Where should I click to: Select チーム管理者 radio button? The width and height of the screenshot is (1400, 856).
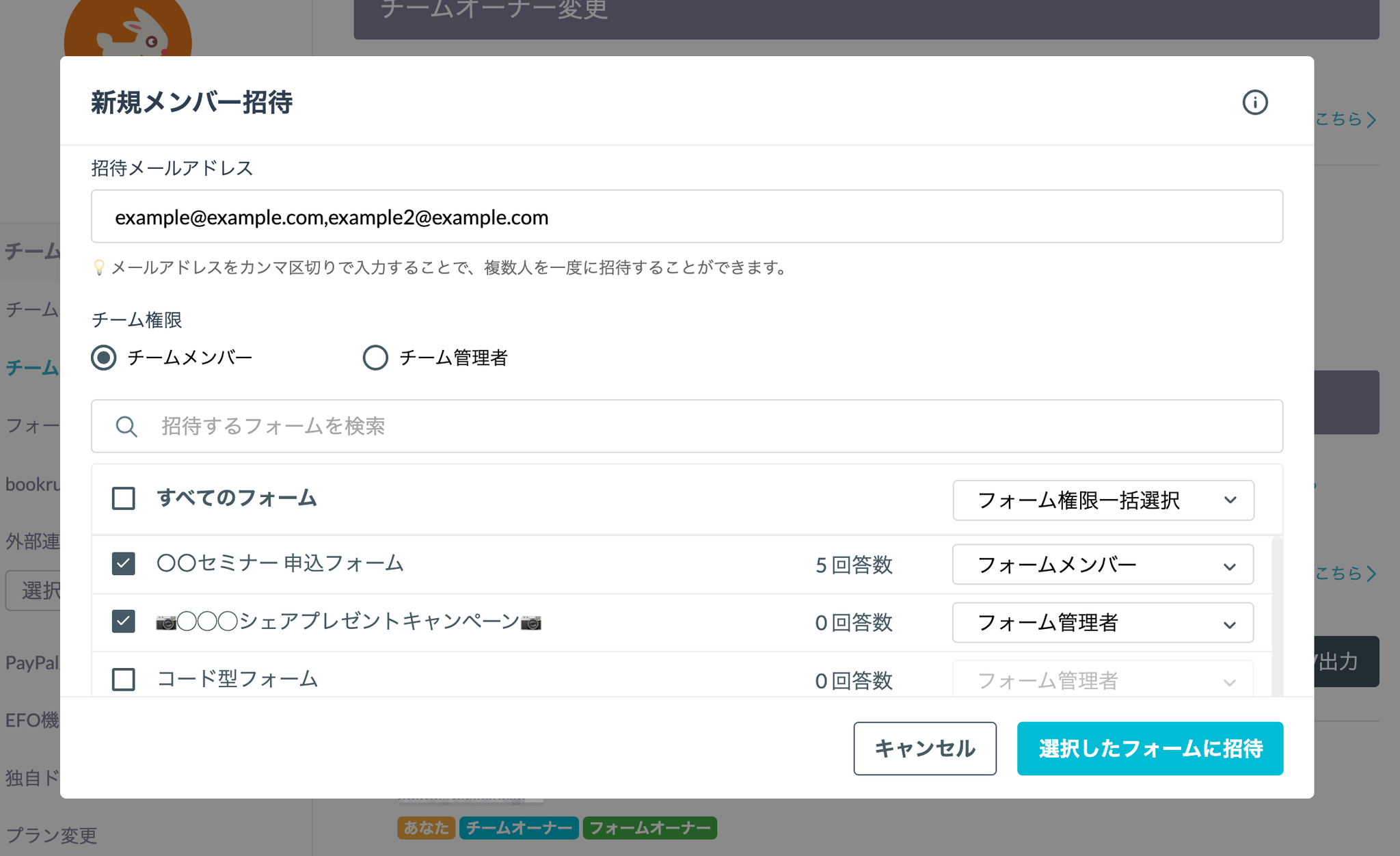(x=375, y=358)
